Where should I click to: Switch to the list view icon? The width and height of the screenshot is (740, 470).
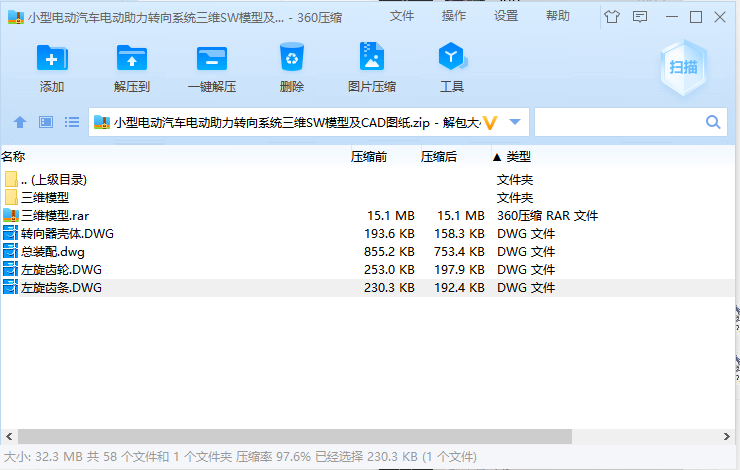point(72,122)
